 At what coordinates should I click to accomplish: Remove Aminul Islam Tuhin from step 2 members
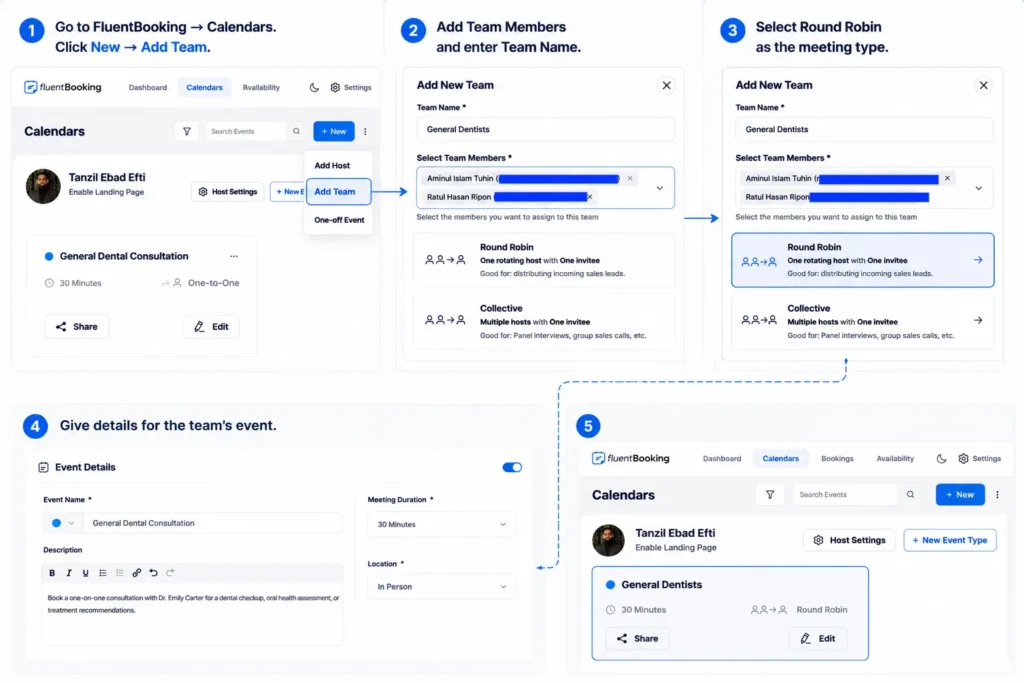point(630,178)
